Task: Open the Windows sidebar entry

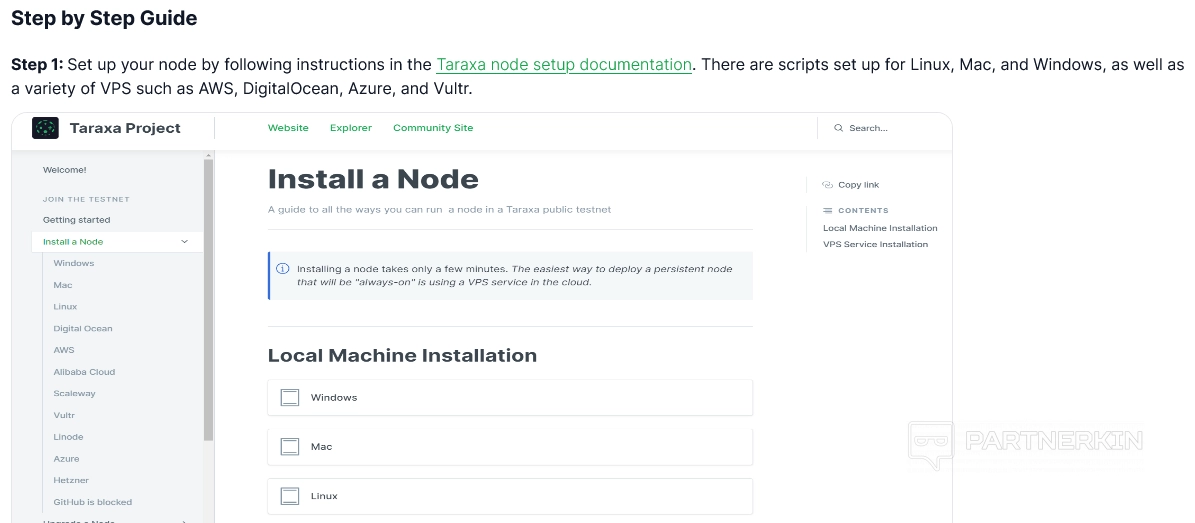Action: click(74, 263)
